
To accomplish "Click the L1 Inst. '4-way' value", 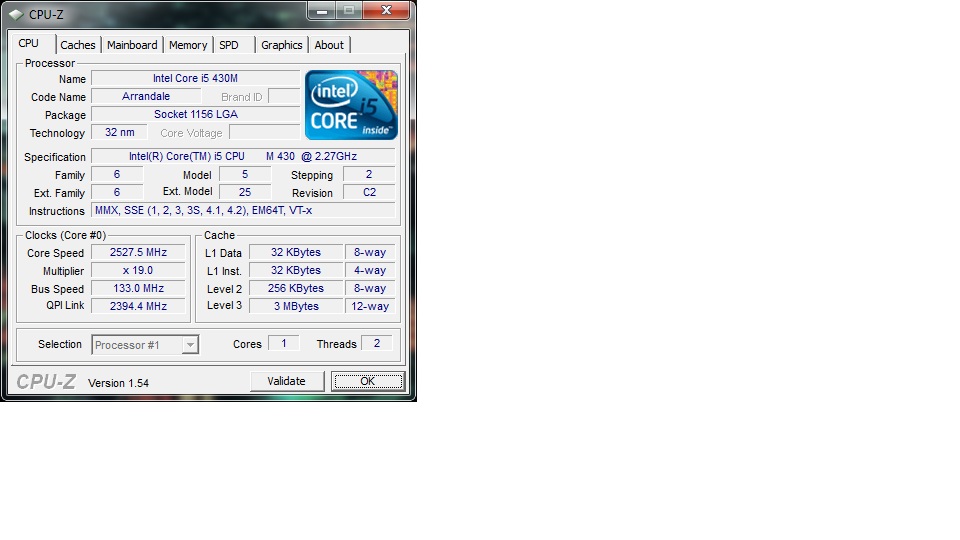I will coord(370,270).
